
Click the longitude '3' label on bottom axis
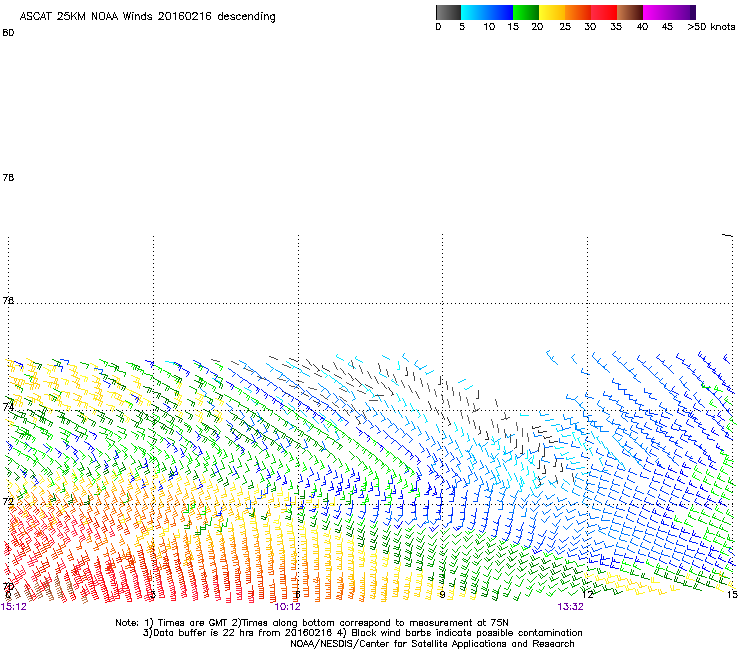[x=153, y=595]
